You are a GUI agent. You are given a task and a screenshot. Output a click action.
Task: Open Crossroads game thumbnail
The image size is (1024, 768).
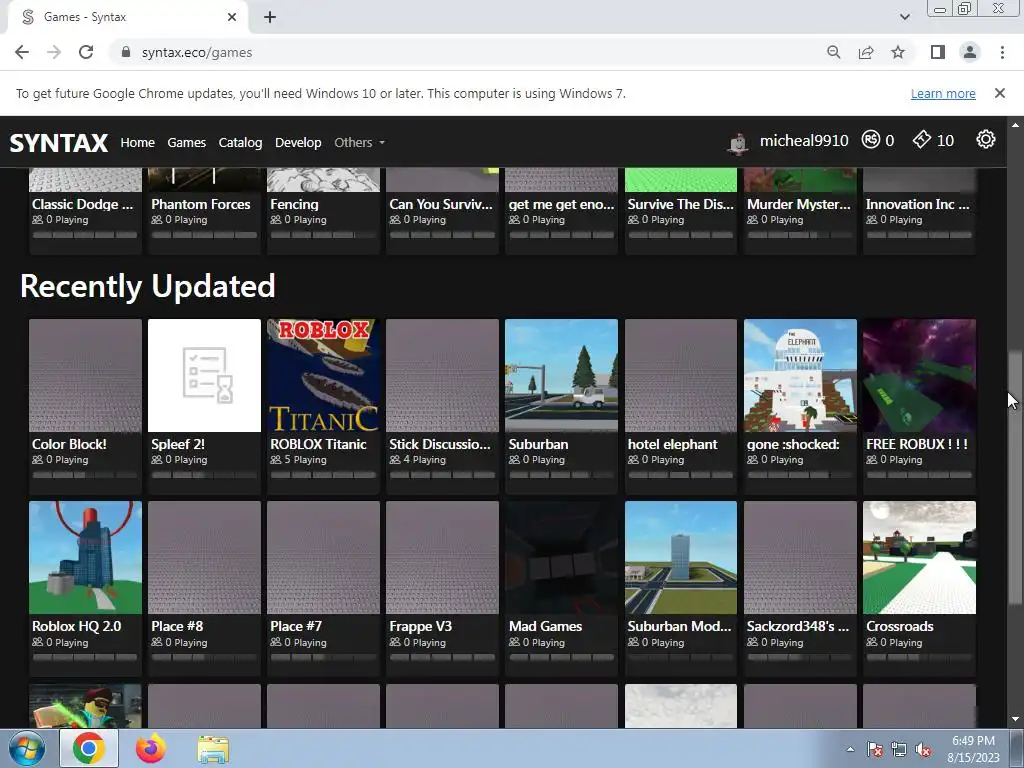click(920, 558)
